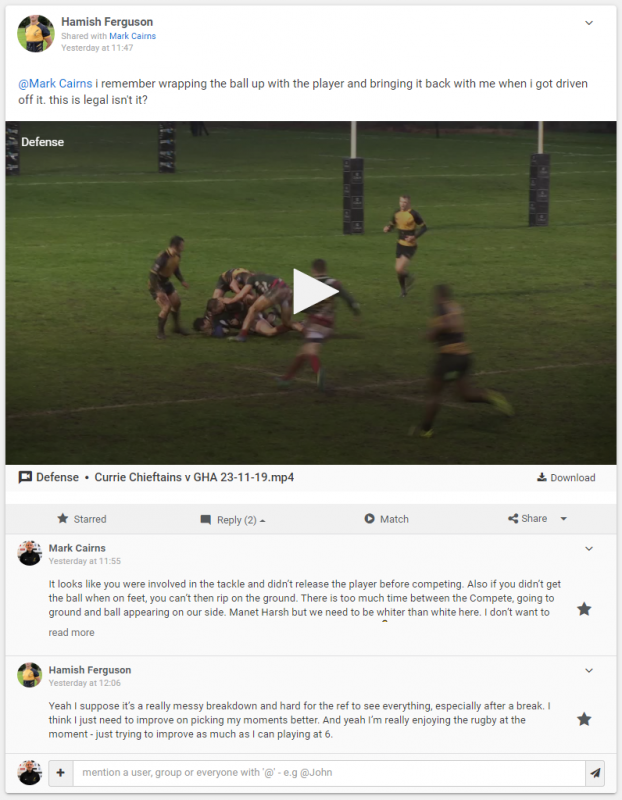Click the Defense comment icon under the video
This screenshot has height=800, width=622.
[x=25, y=477]
